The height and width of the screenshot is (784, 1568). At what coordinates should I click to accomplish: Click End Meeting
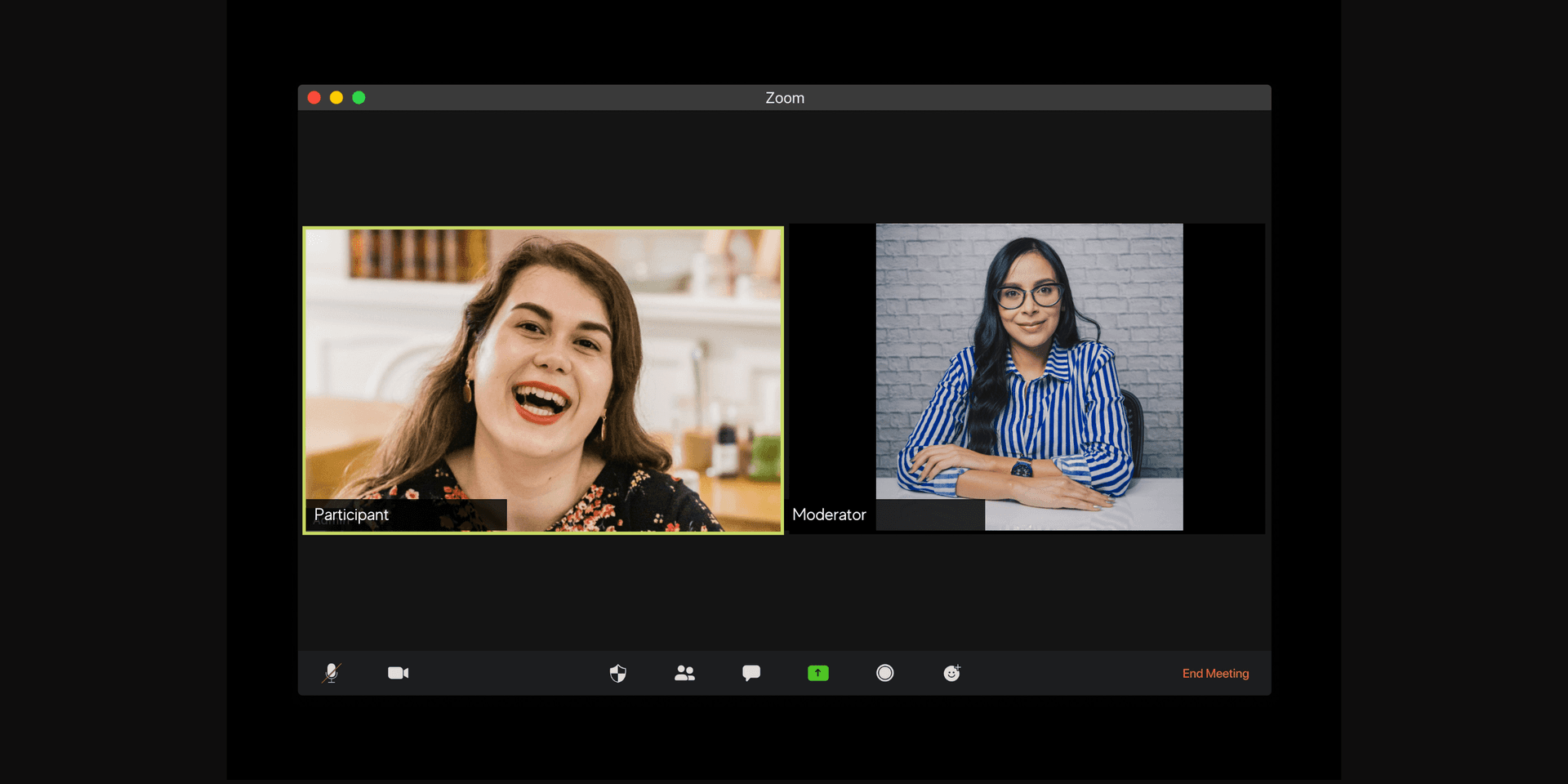1215,674
